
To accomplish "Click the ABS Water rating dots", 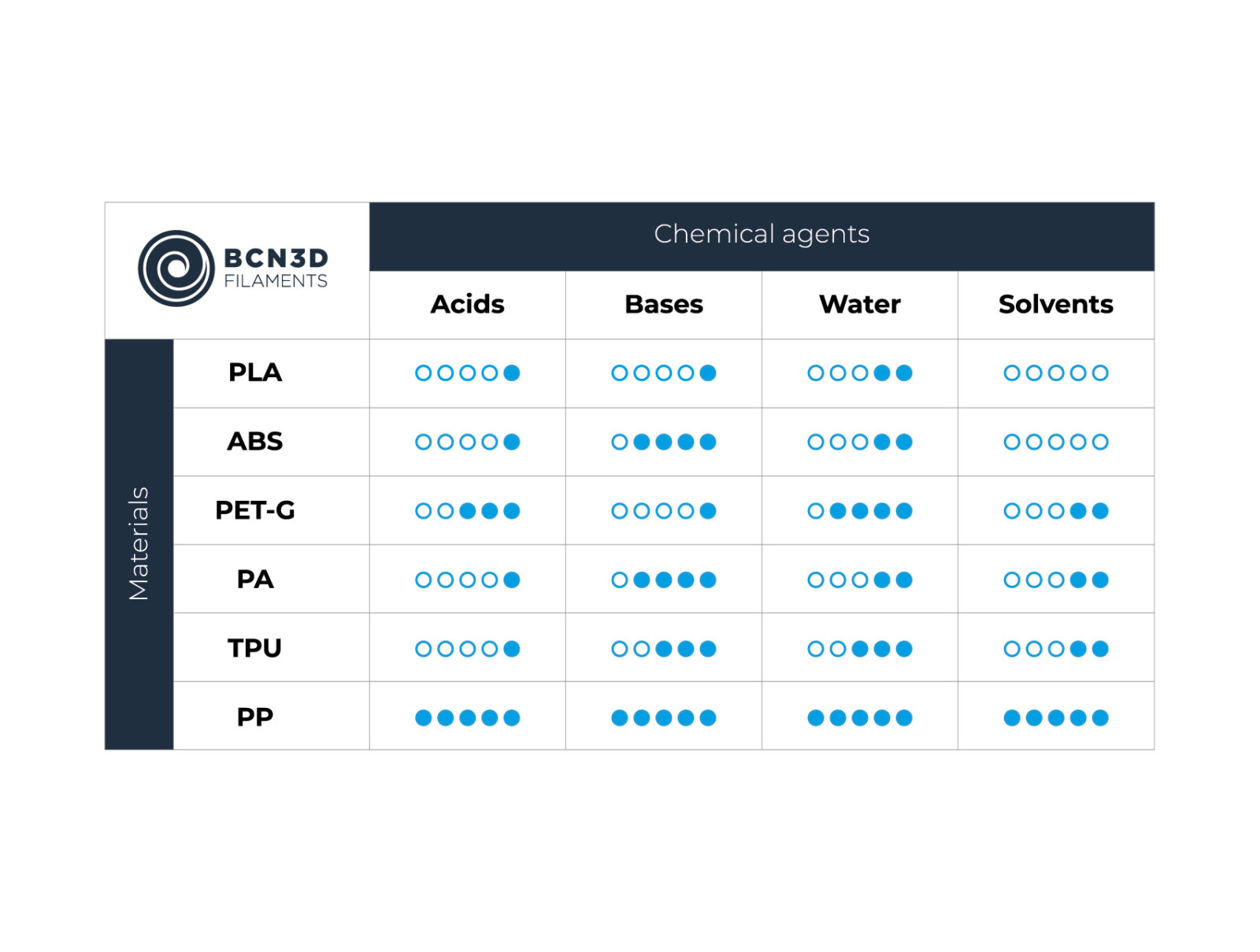I will (860, 442).
